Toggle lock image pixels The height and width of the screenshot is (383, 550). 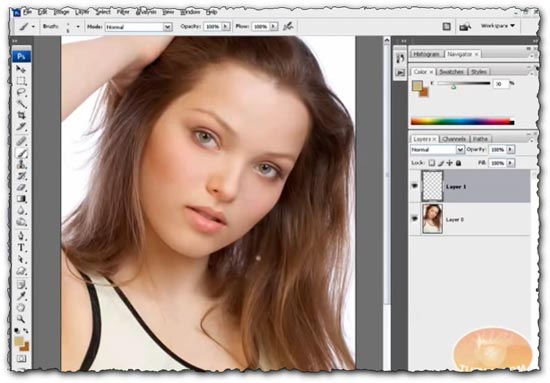pos(441,163)
